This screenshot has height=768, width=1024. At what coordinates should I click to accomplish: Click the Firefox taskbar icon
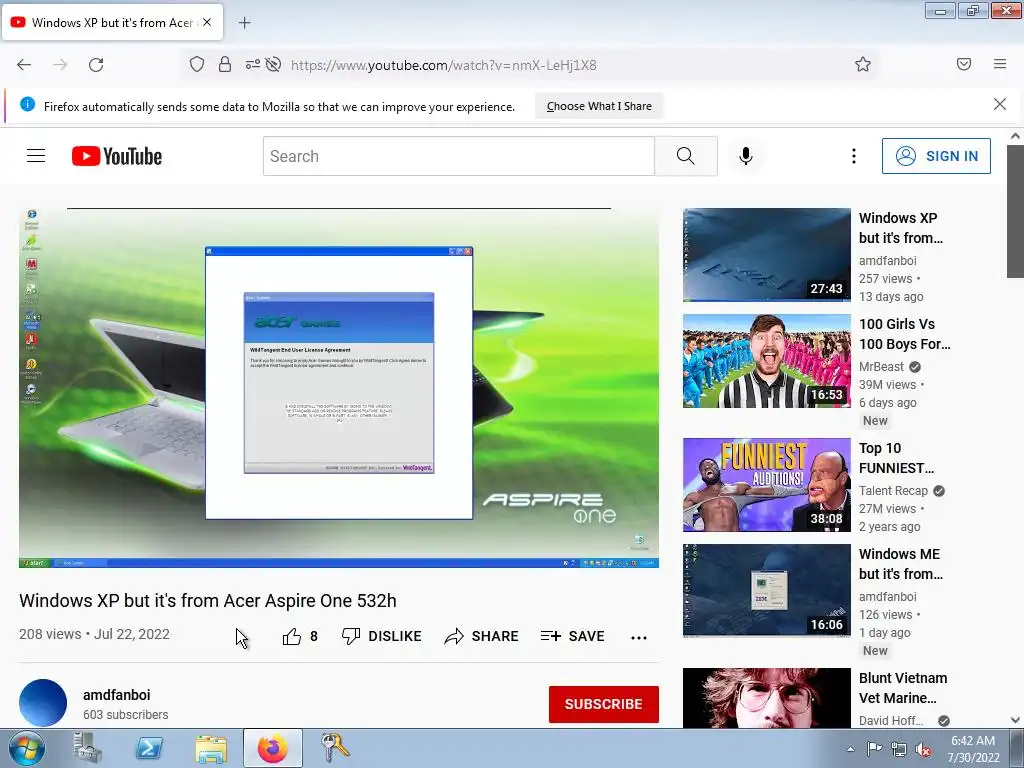(x=272, y=748)
